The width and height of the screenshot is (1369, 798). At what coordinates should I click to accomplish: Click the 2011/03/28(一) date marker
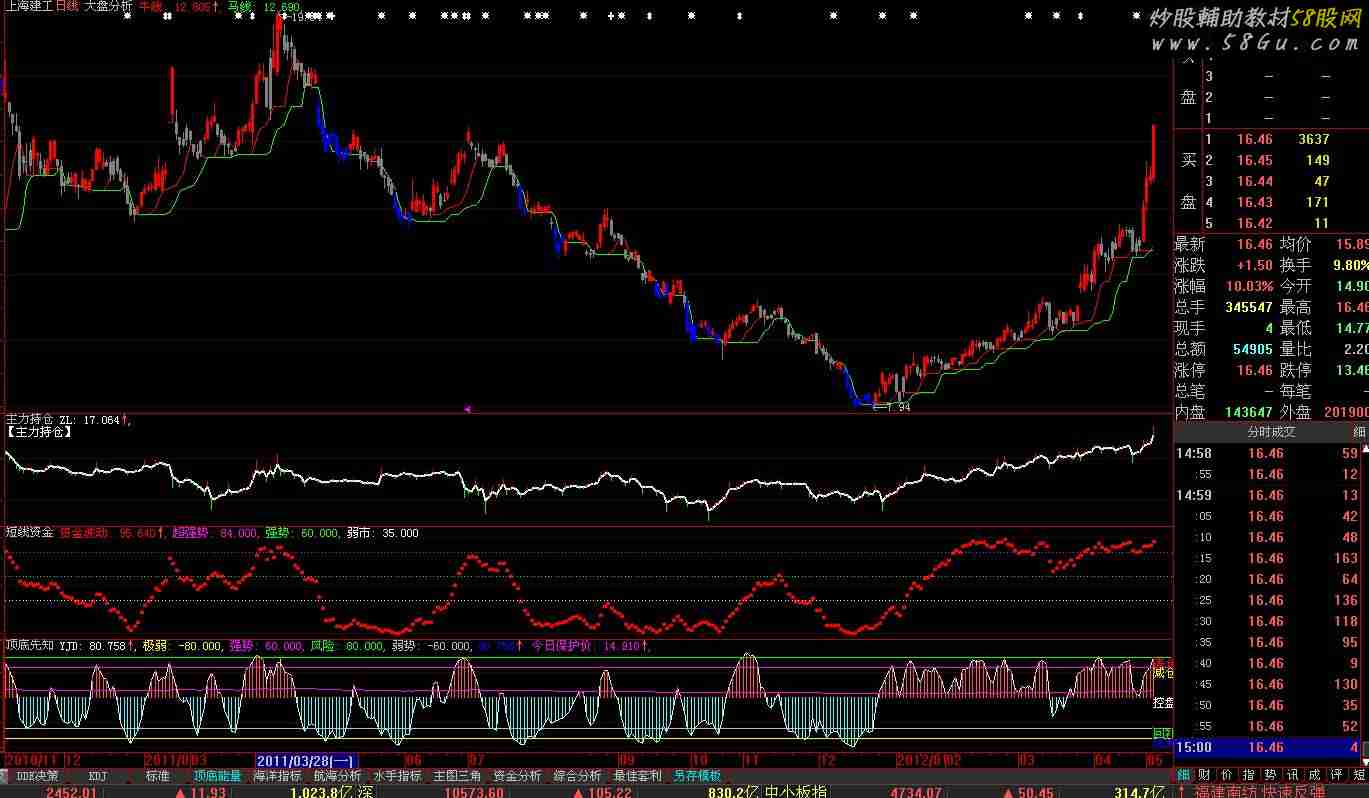coord(306,761)
